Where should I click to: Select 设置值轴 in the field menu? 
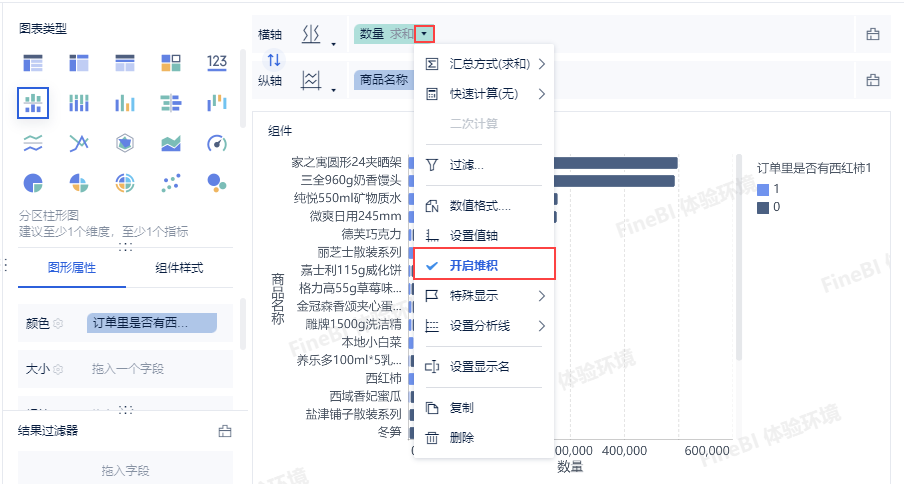(x=484, y=236)
